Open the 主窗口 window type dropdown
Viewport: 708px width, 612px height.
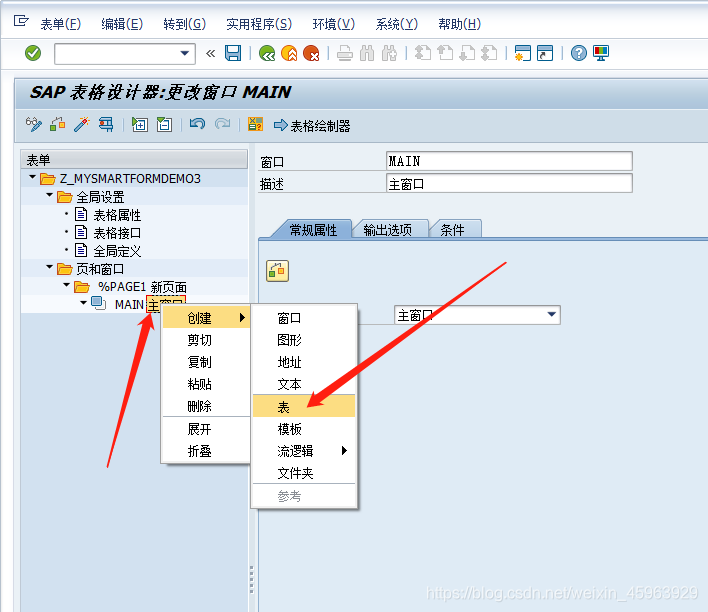(551, 315)
